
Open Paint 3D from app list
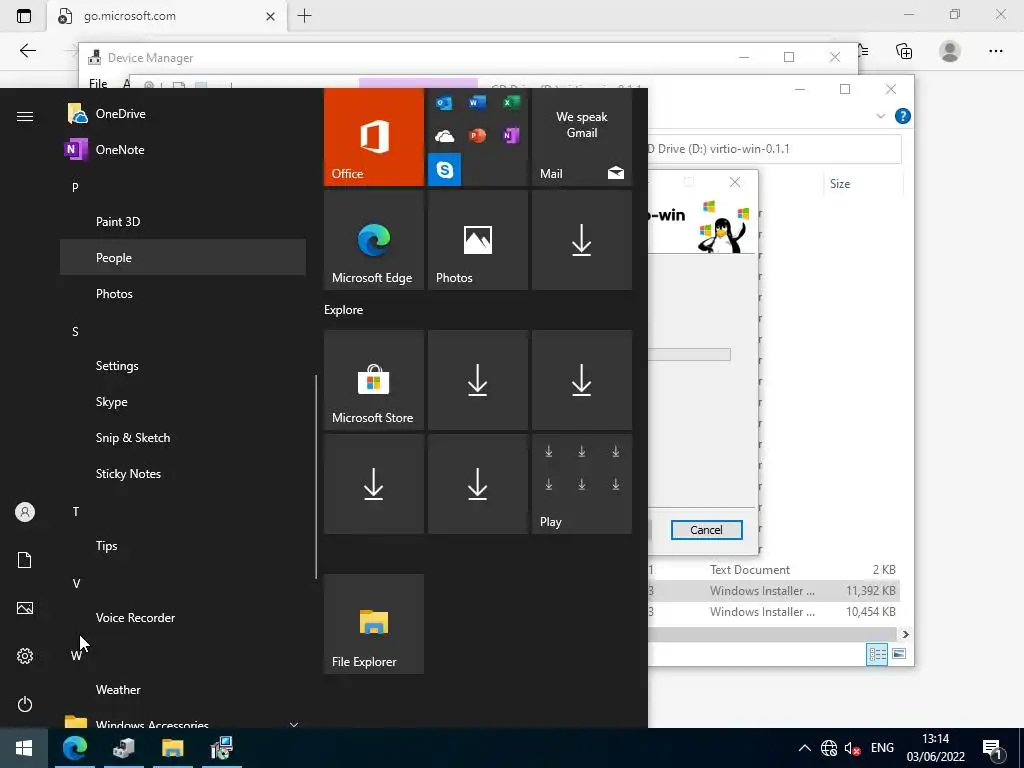click(183, 221)
